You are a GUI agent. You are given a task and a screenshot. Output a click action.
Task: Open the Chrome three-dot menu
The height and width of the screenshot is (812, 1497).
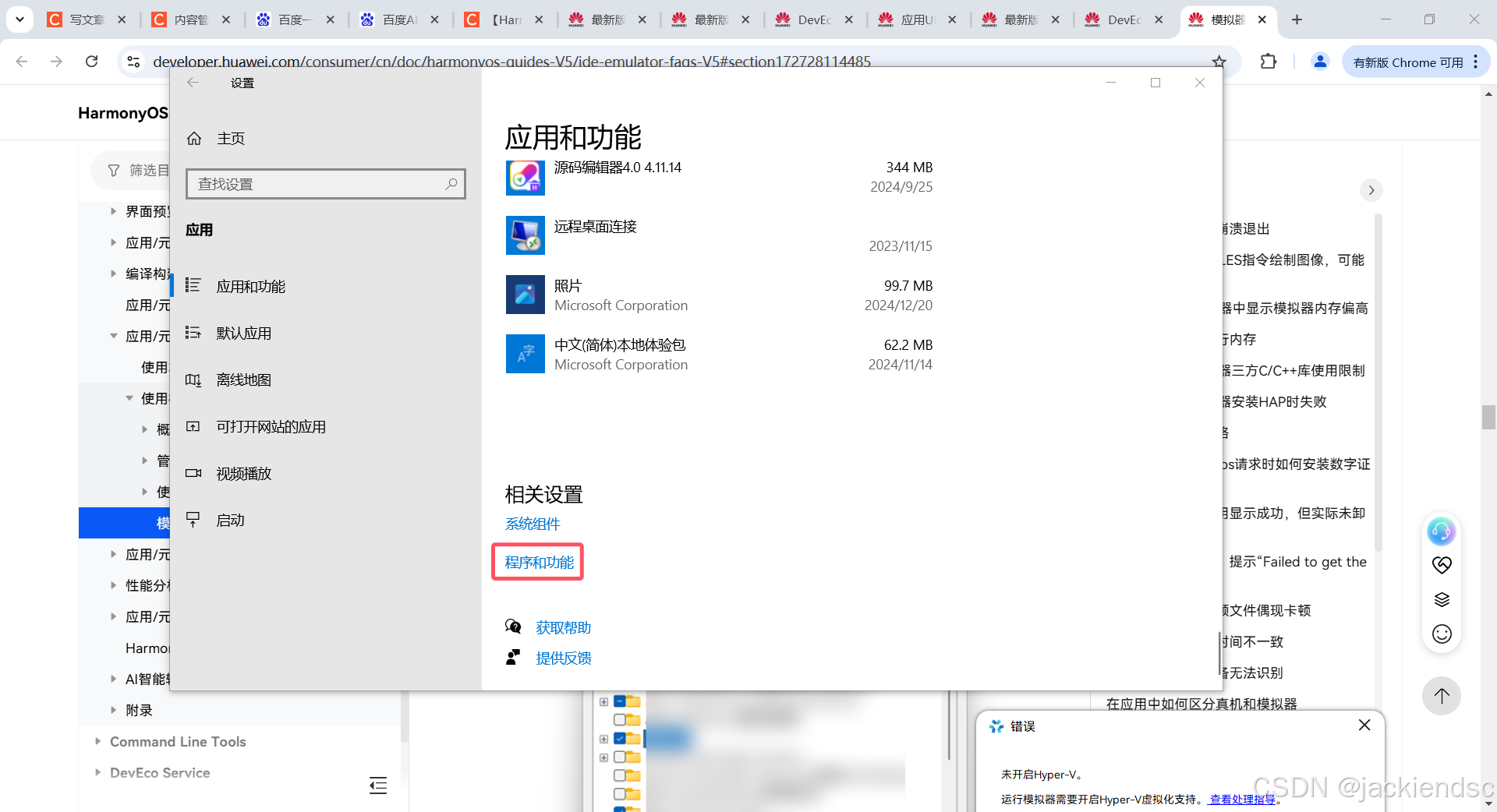(x=1476, y=62)
